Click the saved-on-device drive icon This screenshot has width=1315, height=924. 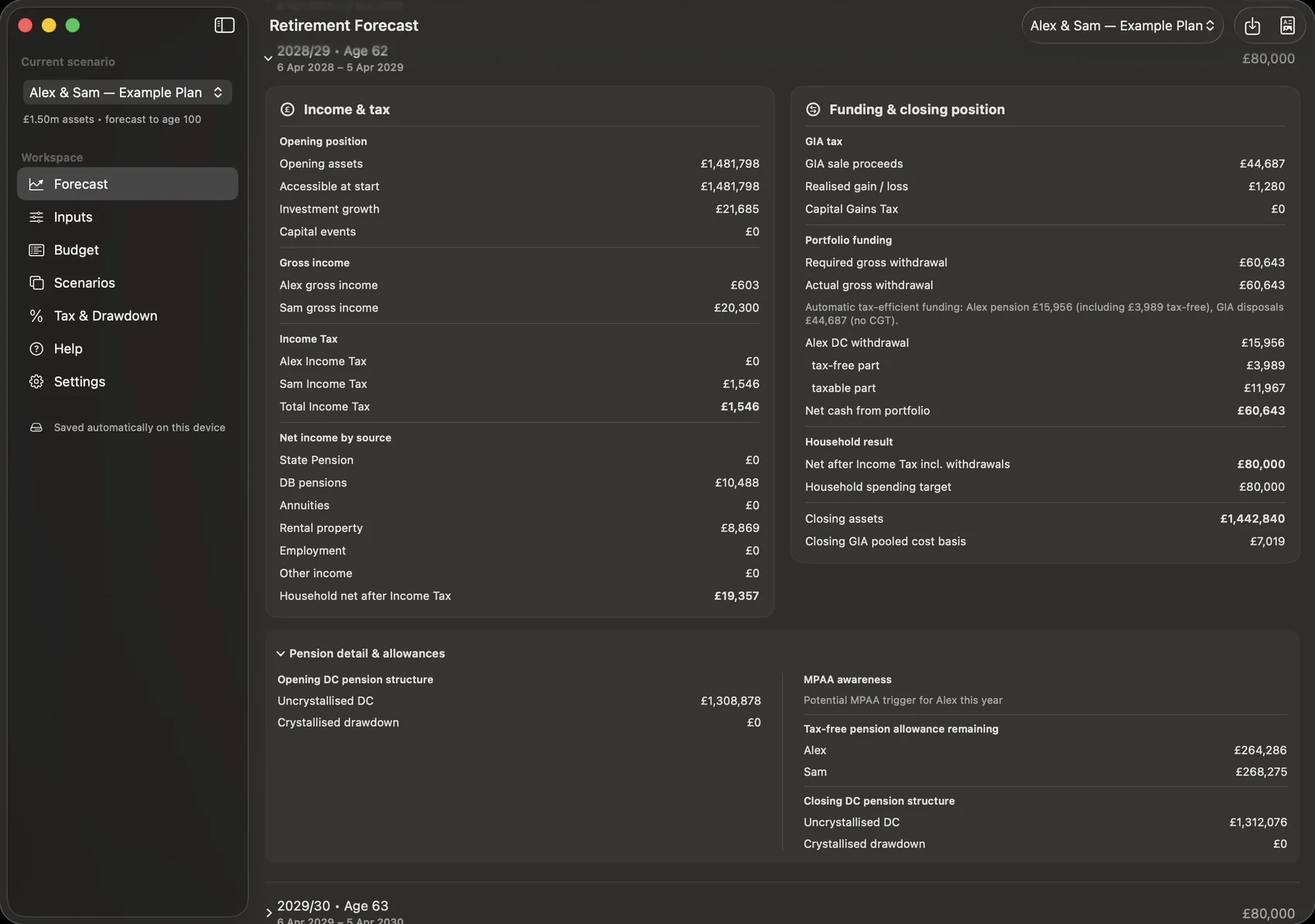coord(36,428)
